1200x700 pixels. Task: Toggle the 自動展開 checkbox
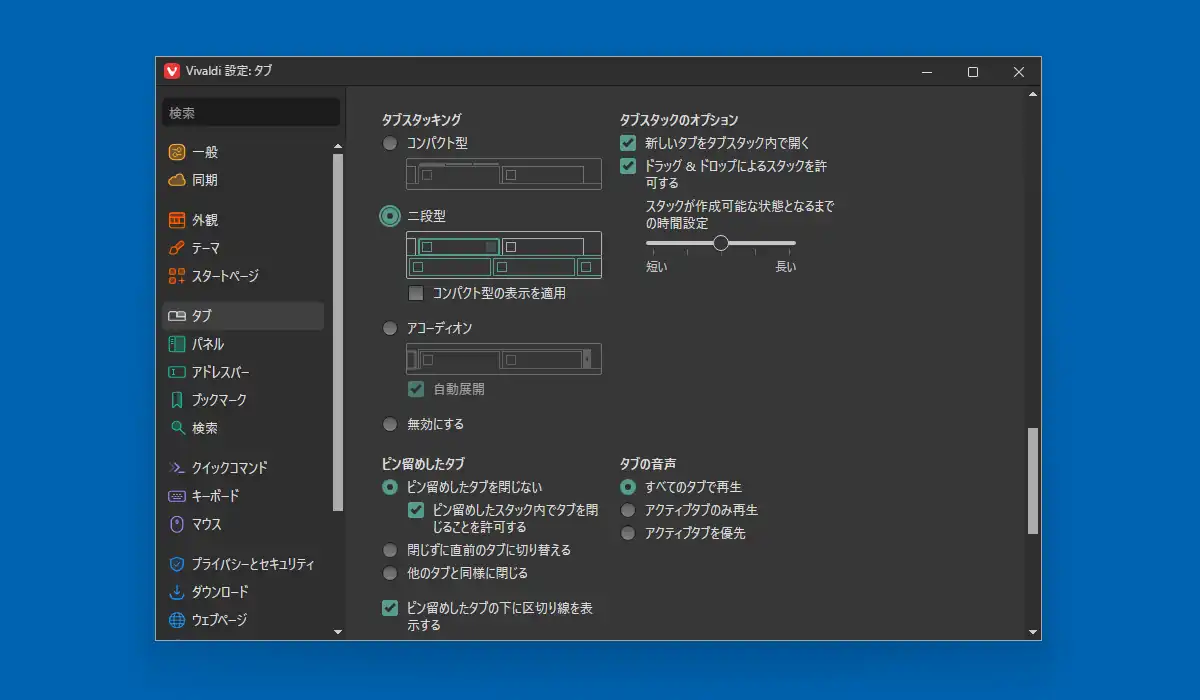coord(416,389)
